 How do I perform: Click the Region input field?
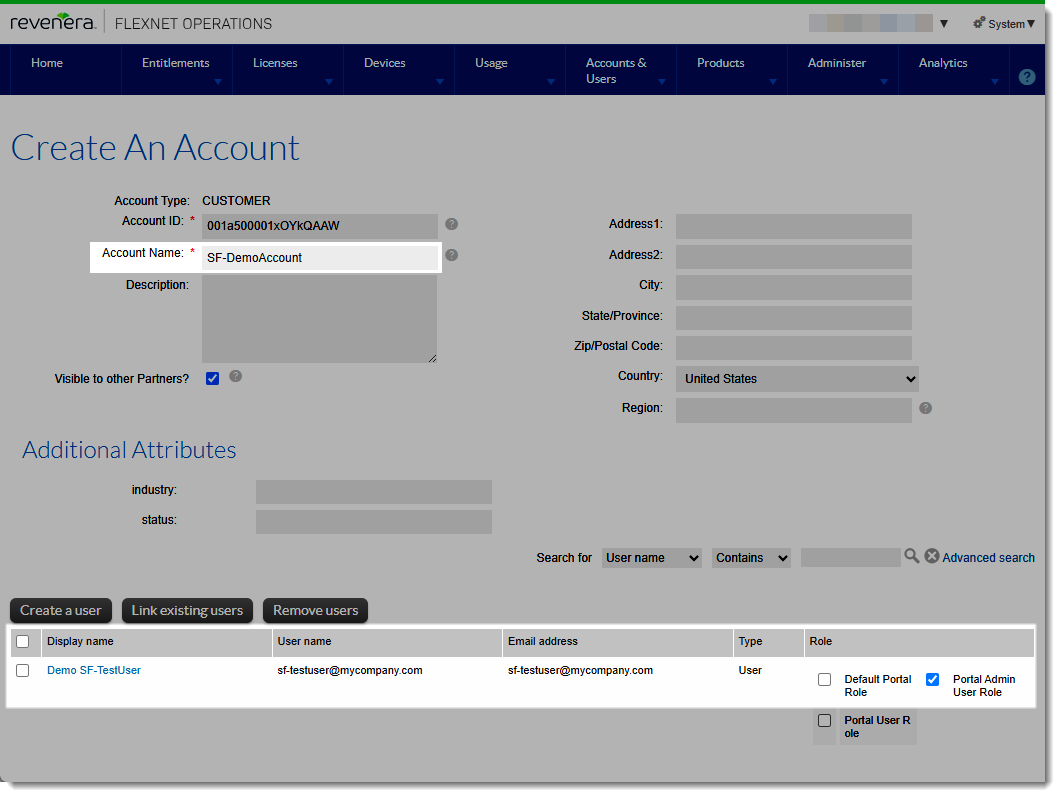794,410
